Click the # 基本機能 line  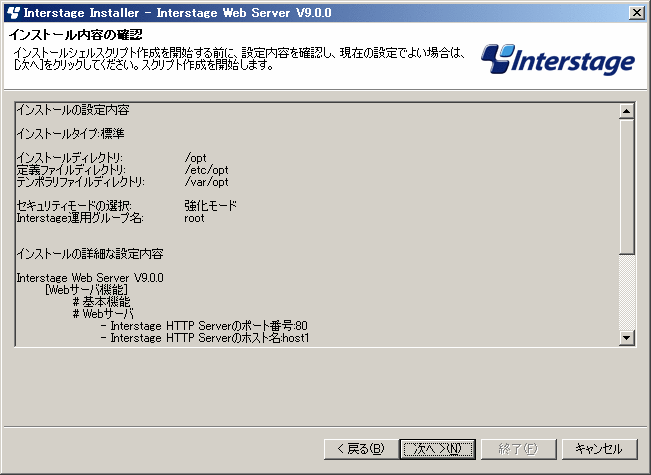click(101, 301)
